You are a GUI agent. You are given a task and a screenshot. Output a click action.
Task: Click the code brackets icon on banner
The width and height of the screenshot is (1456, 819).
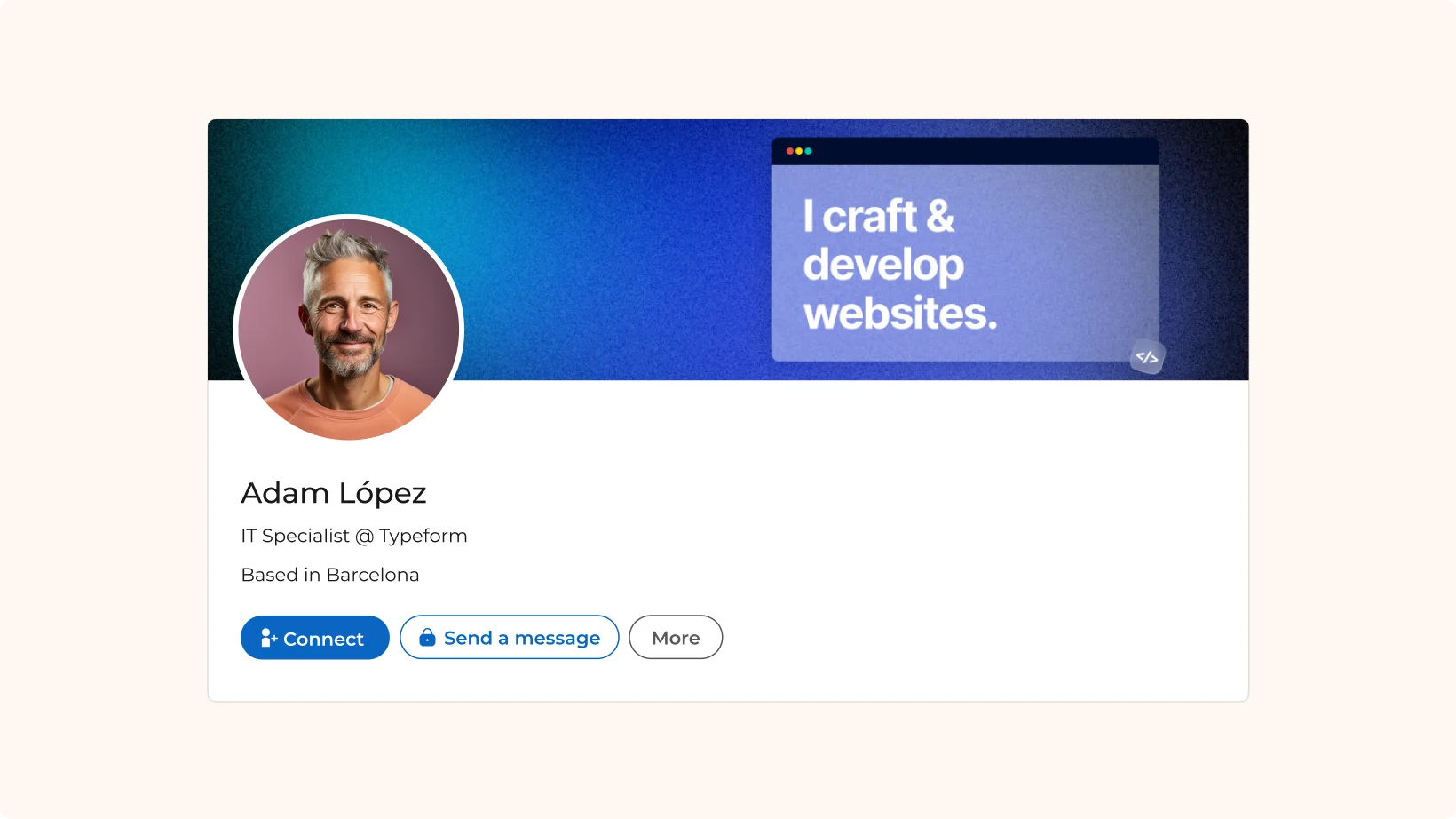(x=1147, y=357)
